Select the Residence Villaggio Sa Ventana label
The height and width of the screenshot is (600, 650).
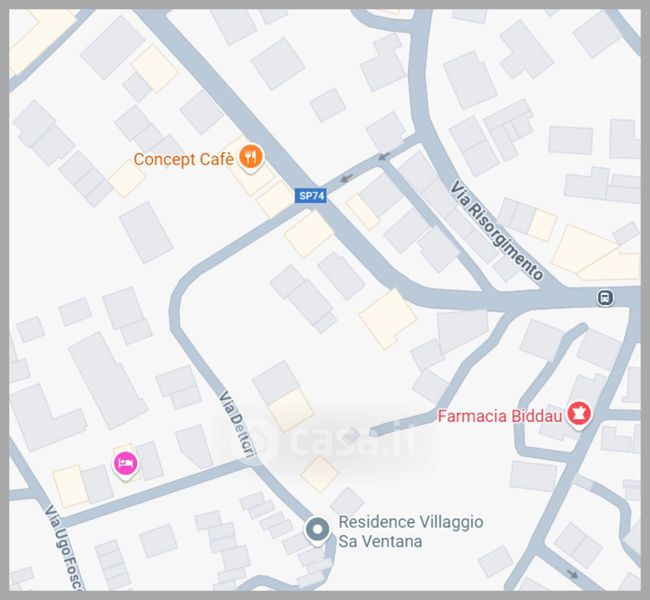(x=410, y=532)
